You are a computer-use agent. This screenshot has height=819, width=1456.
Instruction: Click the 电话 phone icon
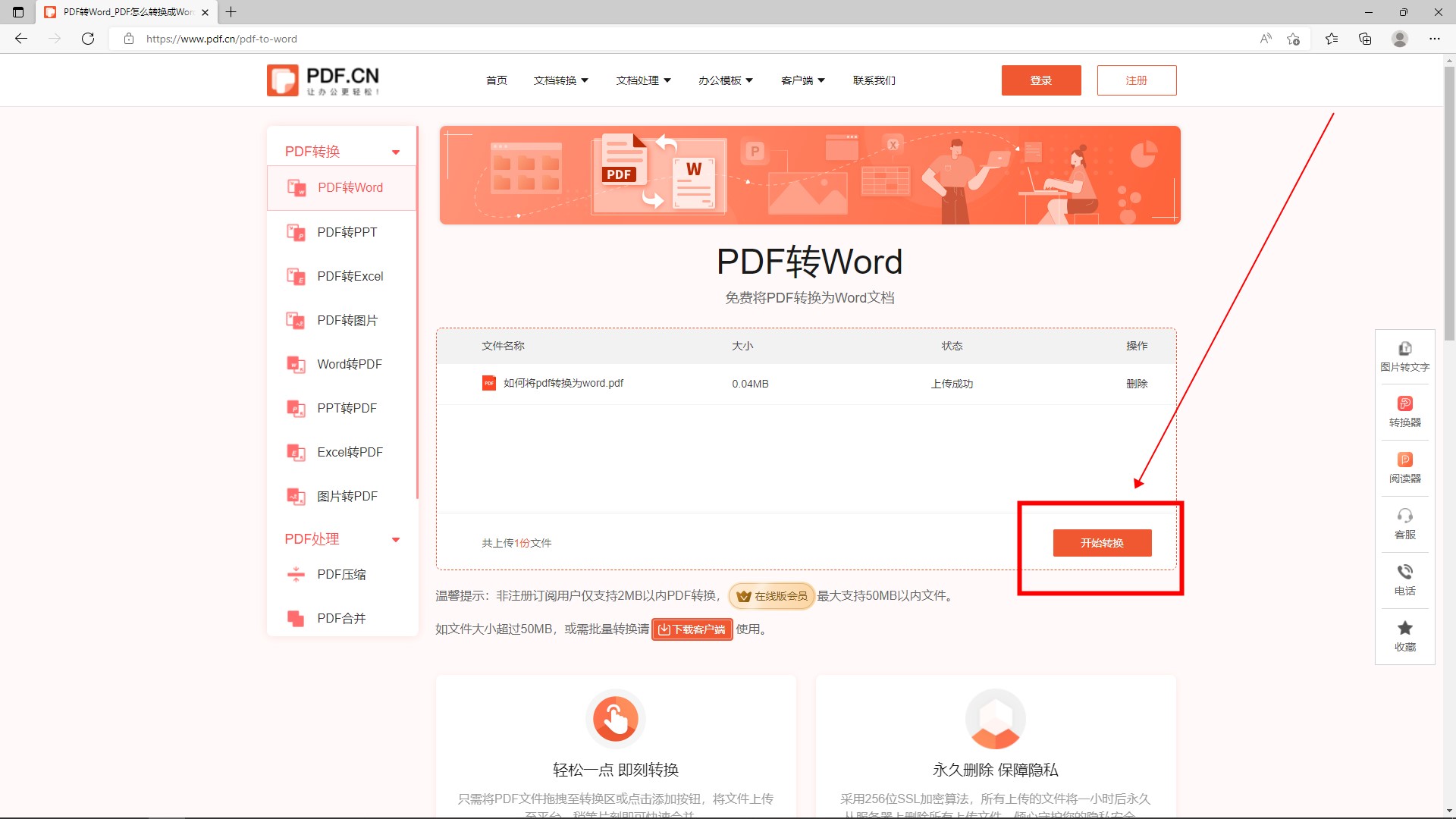coord(1404,572)
